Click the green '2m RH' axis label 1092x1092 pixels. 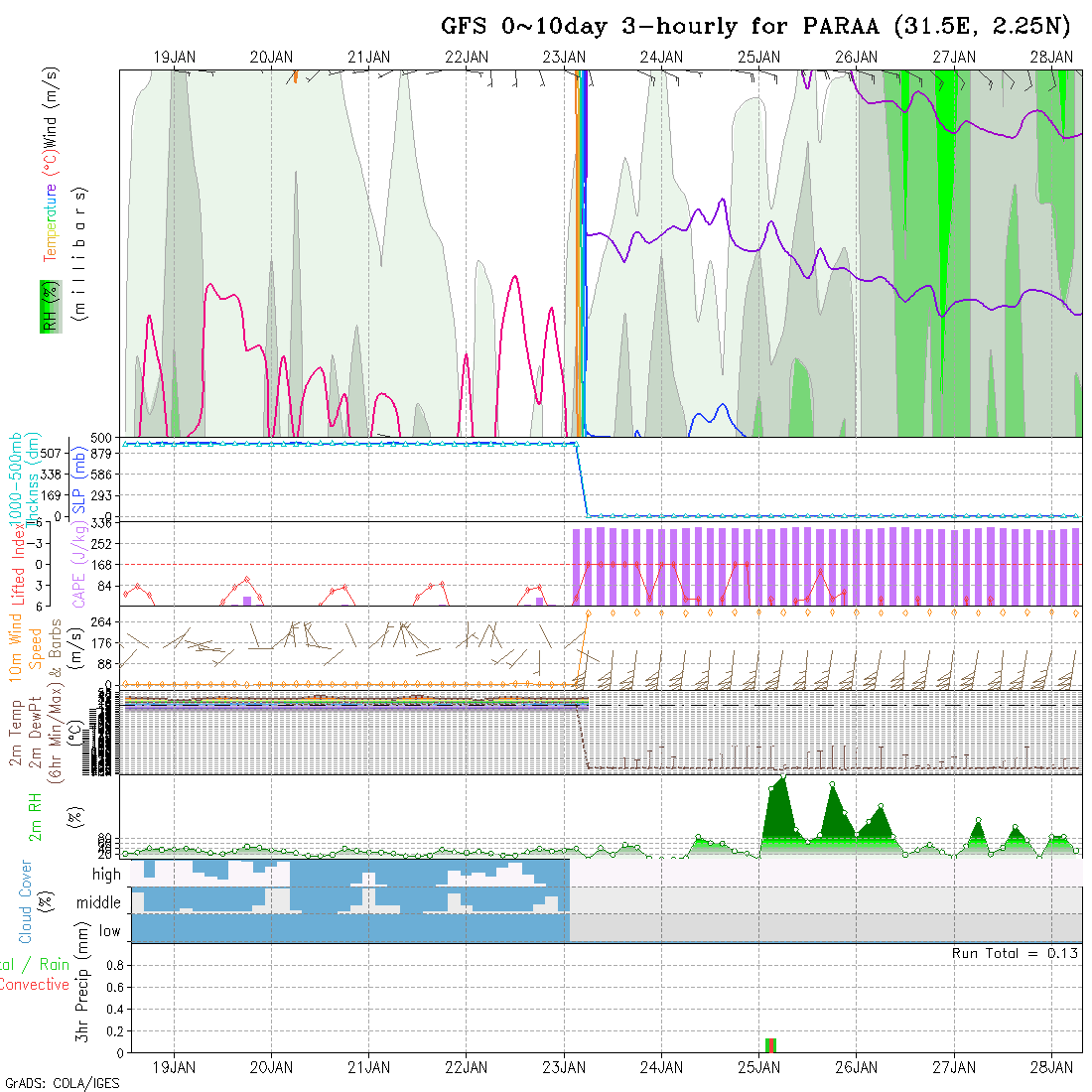tap(37, 816)
